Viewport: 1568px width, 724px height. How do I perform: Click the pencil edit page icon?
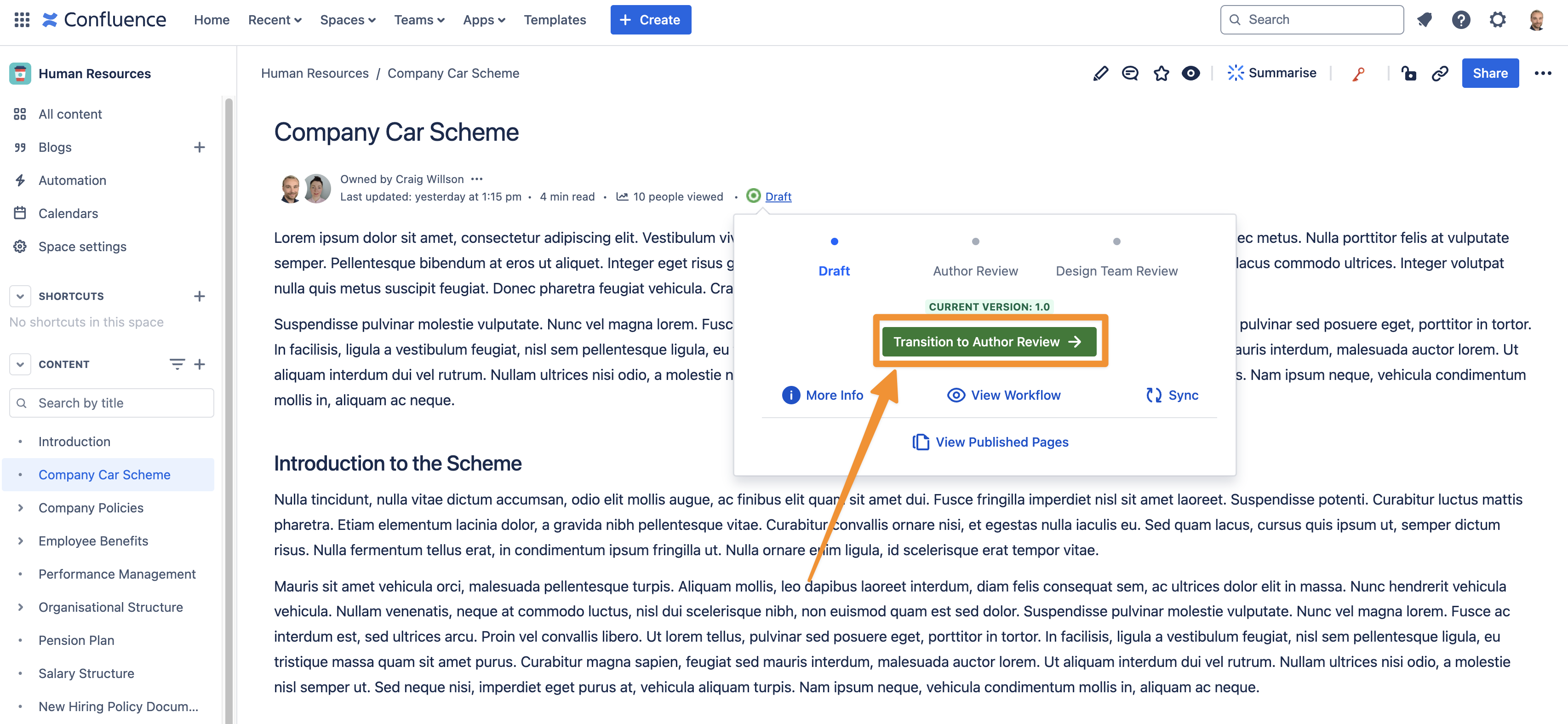click(x=1100, y=74)
